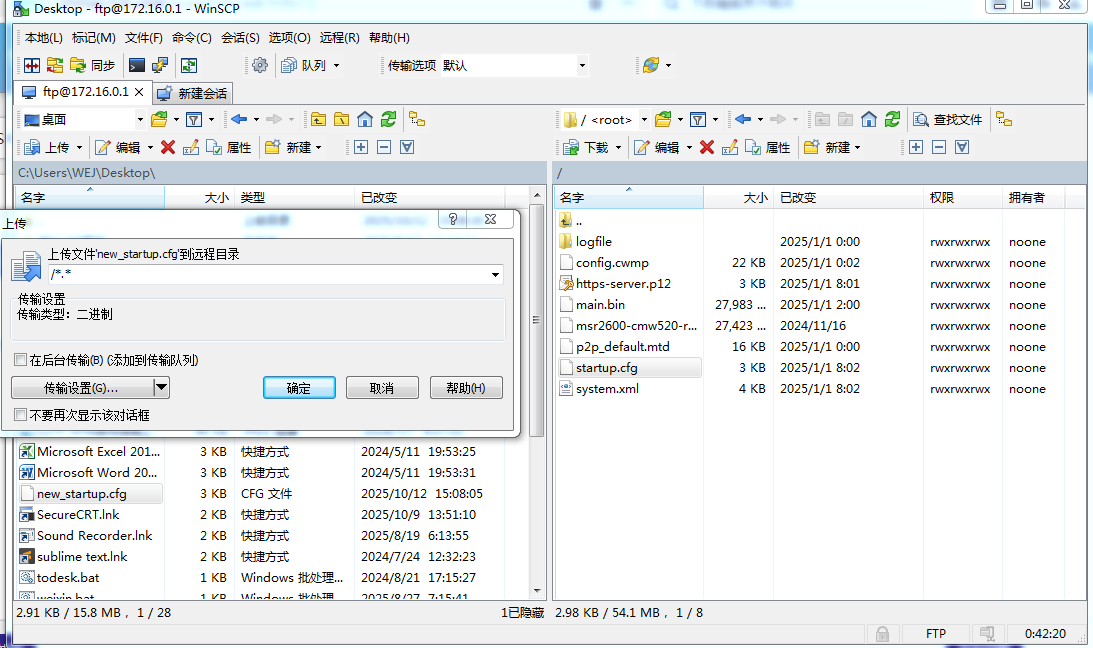
Task: Open the Upload (上传) button dropdown arrow
Action: click(x=79, y=147)
